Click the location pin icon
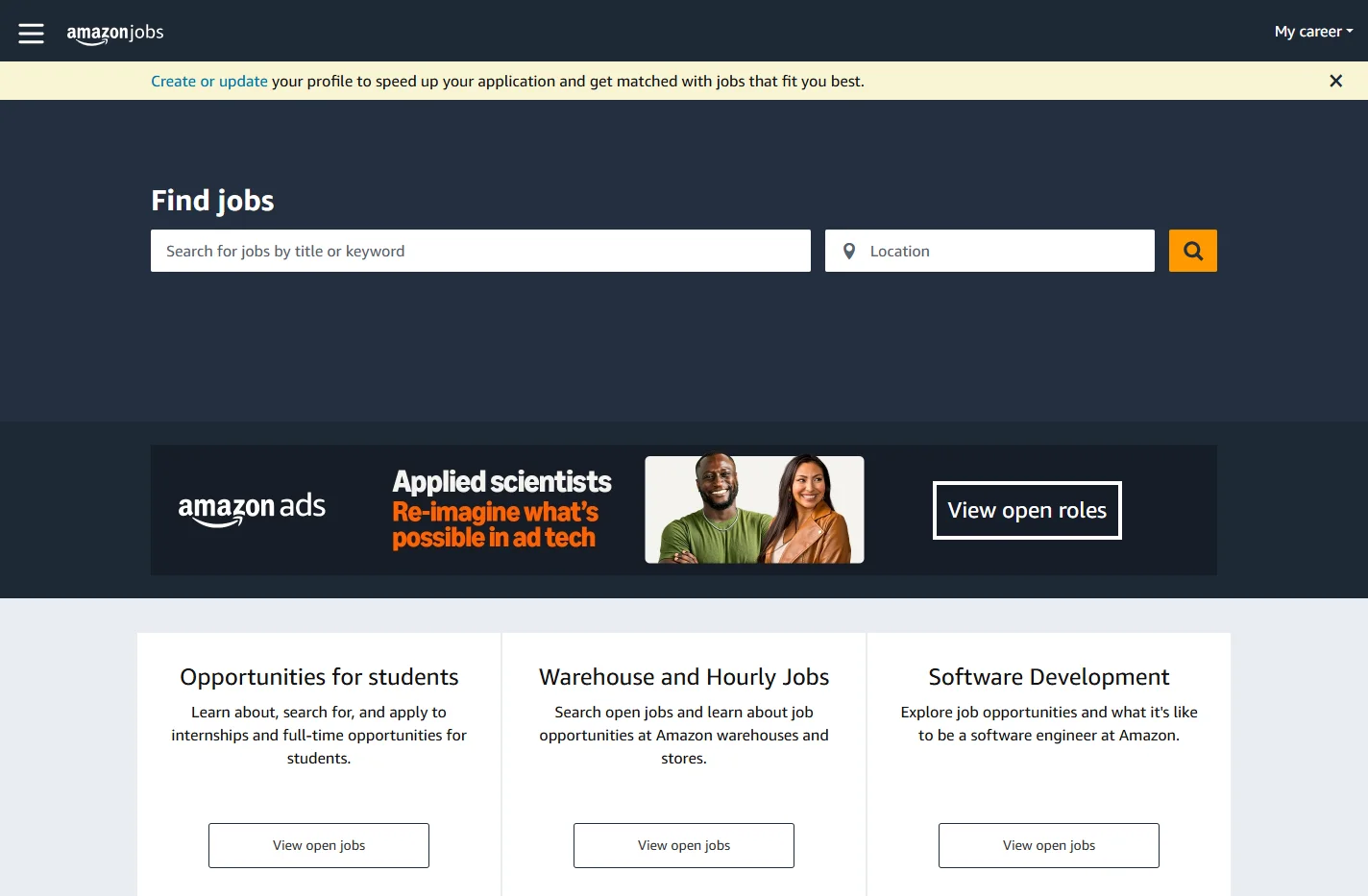This screenshot has width=1368, height=896. tap(849, 252)
